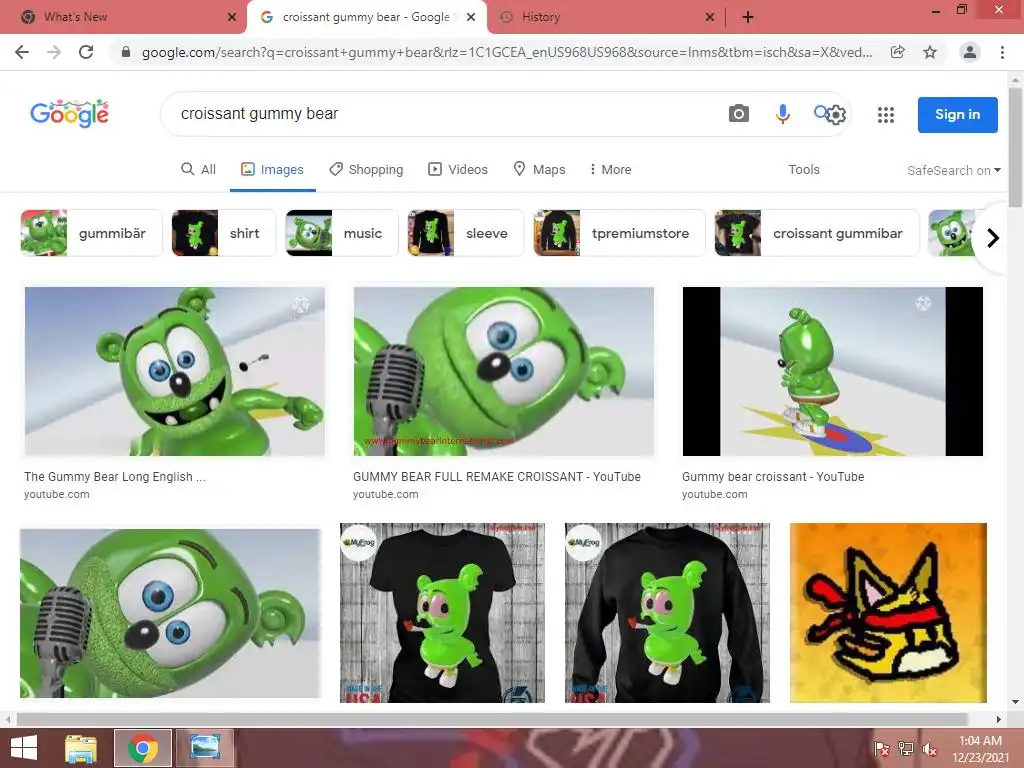Filter by tpremiumstore chip
1024x768 pixels.
point(619,233)
